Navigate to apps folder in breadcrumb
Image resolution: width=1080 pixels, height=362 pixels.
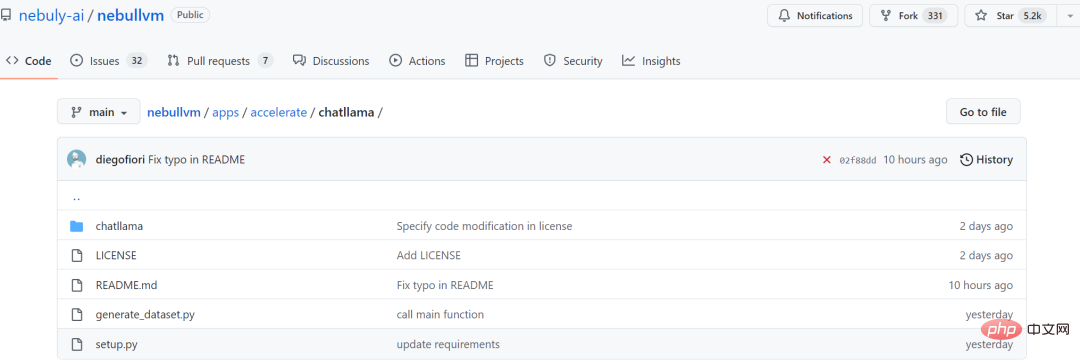pyautogui.click(x=225, y=112)
